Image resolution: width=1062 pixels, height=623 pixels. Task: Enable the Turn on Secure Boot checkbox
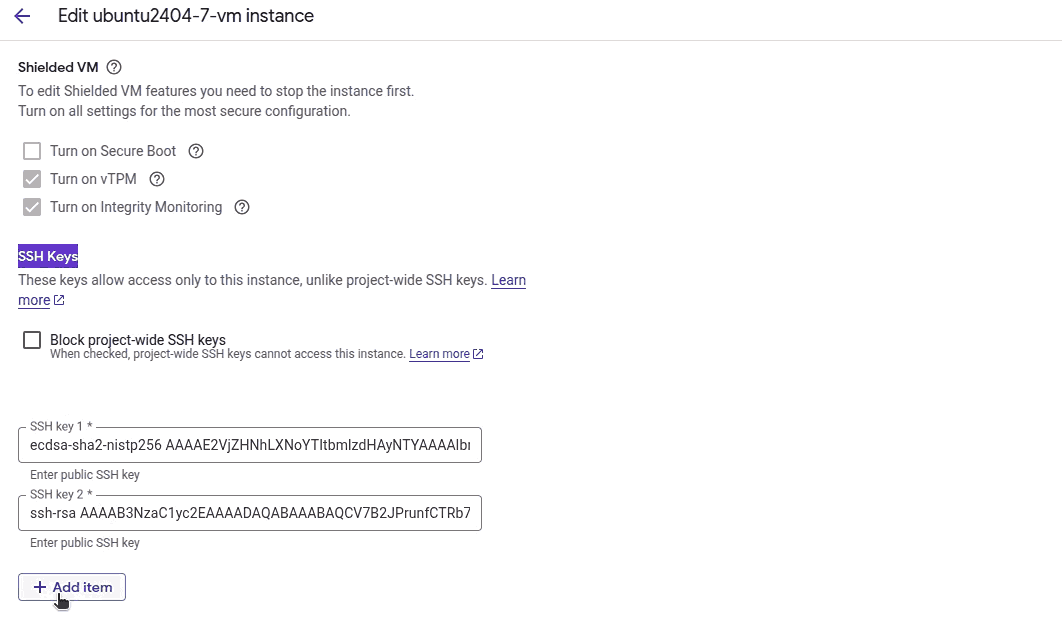pyautogui.click(x=32, y=151)
